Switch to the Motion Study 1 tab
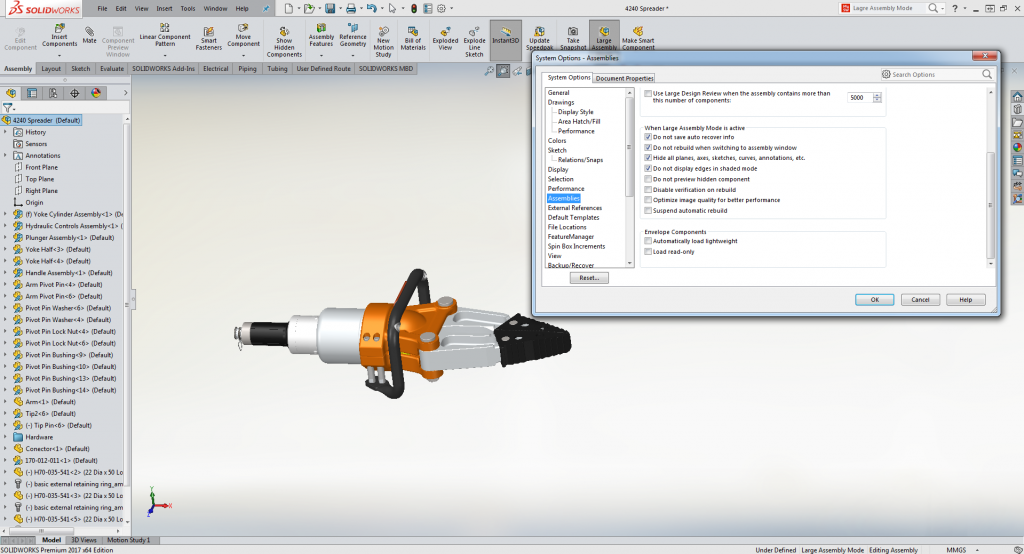Viewport: 1024px width, 554px height. [x=128, y=540]
